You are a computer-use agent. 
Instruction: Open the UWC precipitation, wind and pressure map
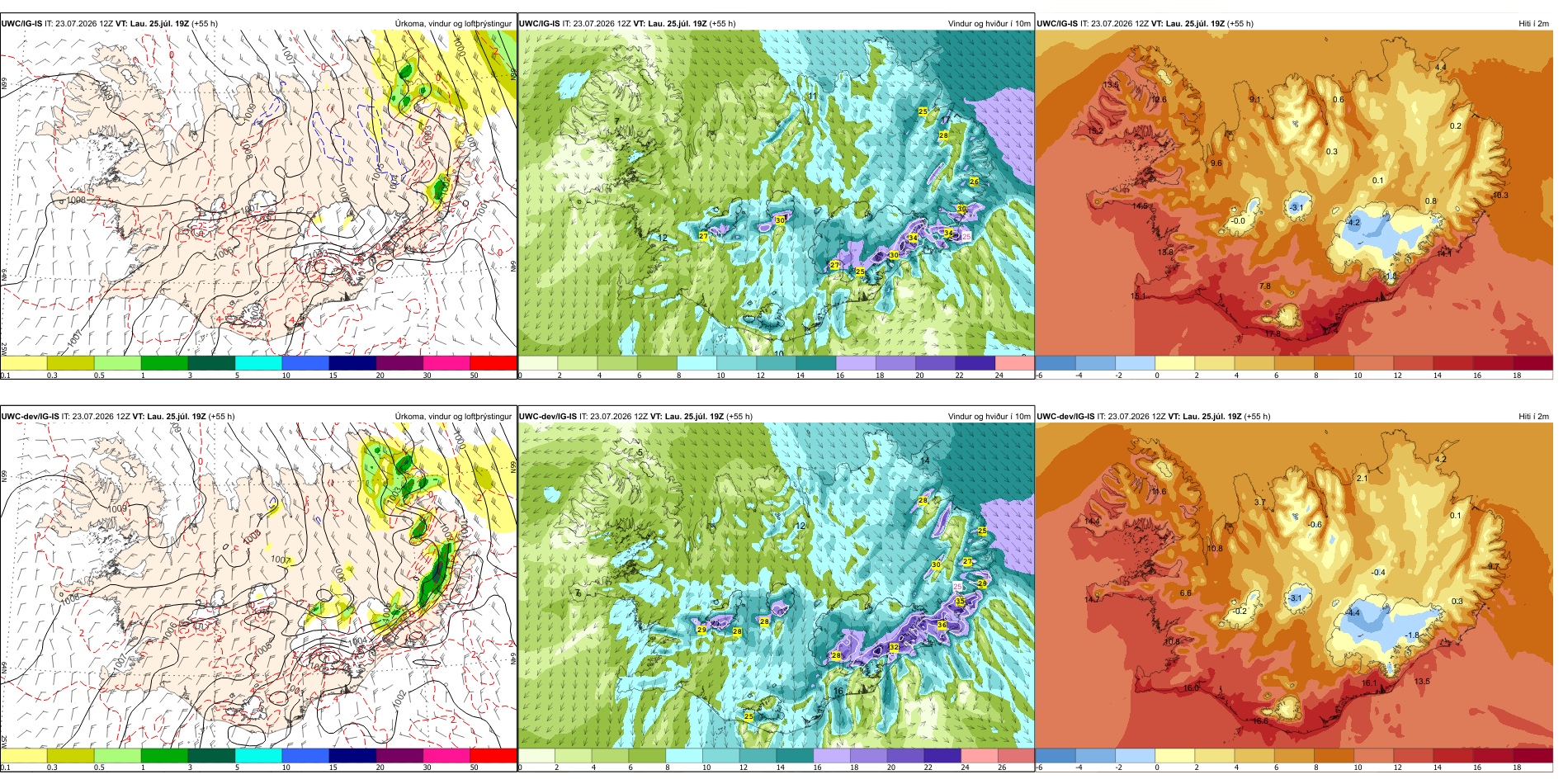[258, 193]
